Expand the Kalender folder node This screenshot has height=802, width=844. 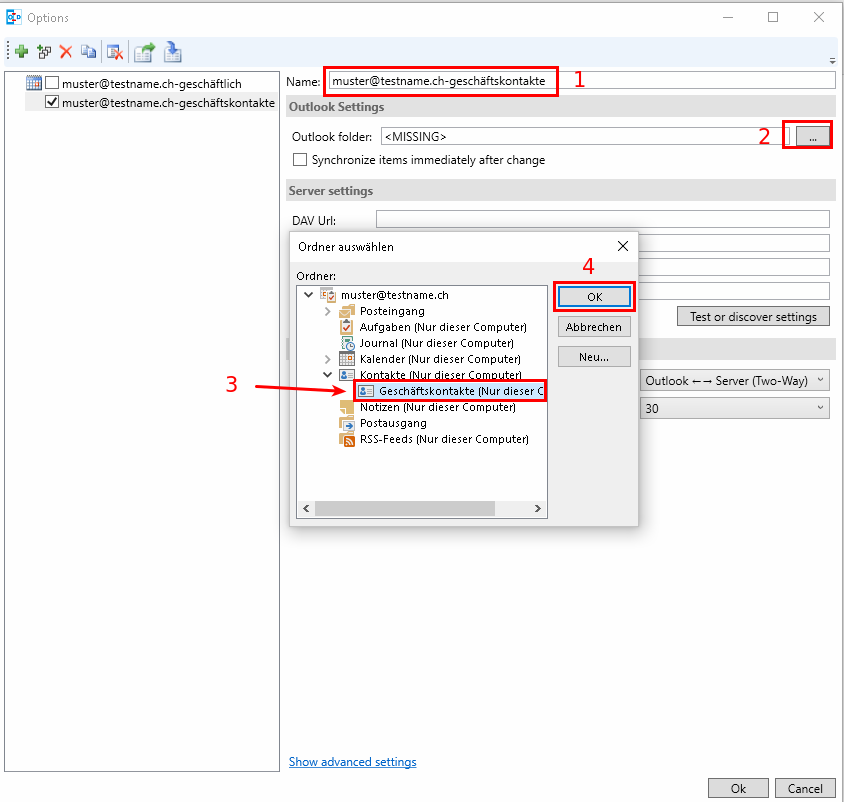click(x=327, y=359)
